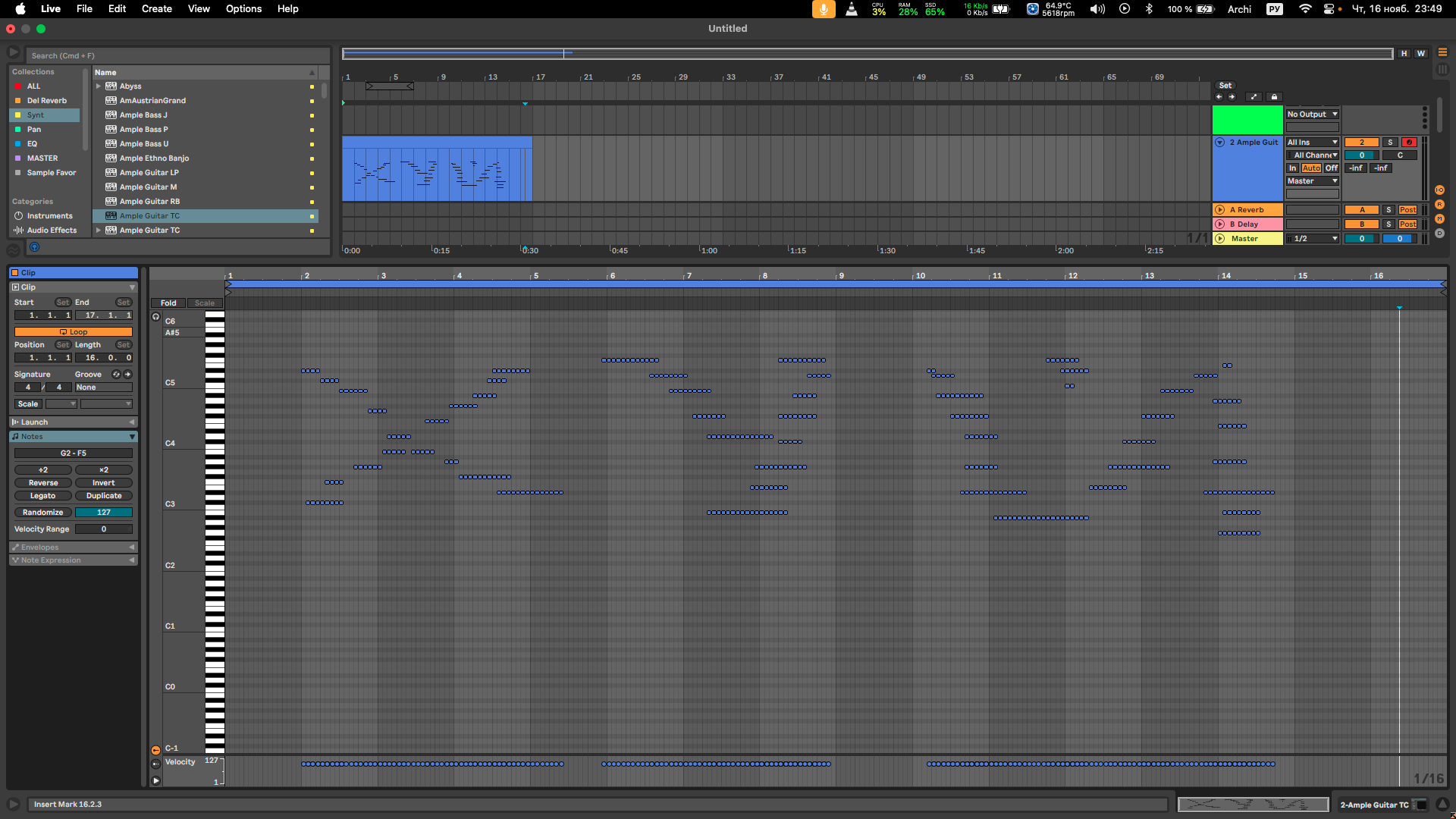This screenshot has width=1456, height=819.
Task: Click the Randomize velocity amount slider
Action: click(x=104, y=513)
